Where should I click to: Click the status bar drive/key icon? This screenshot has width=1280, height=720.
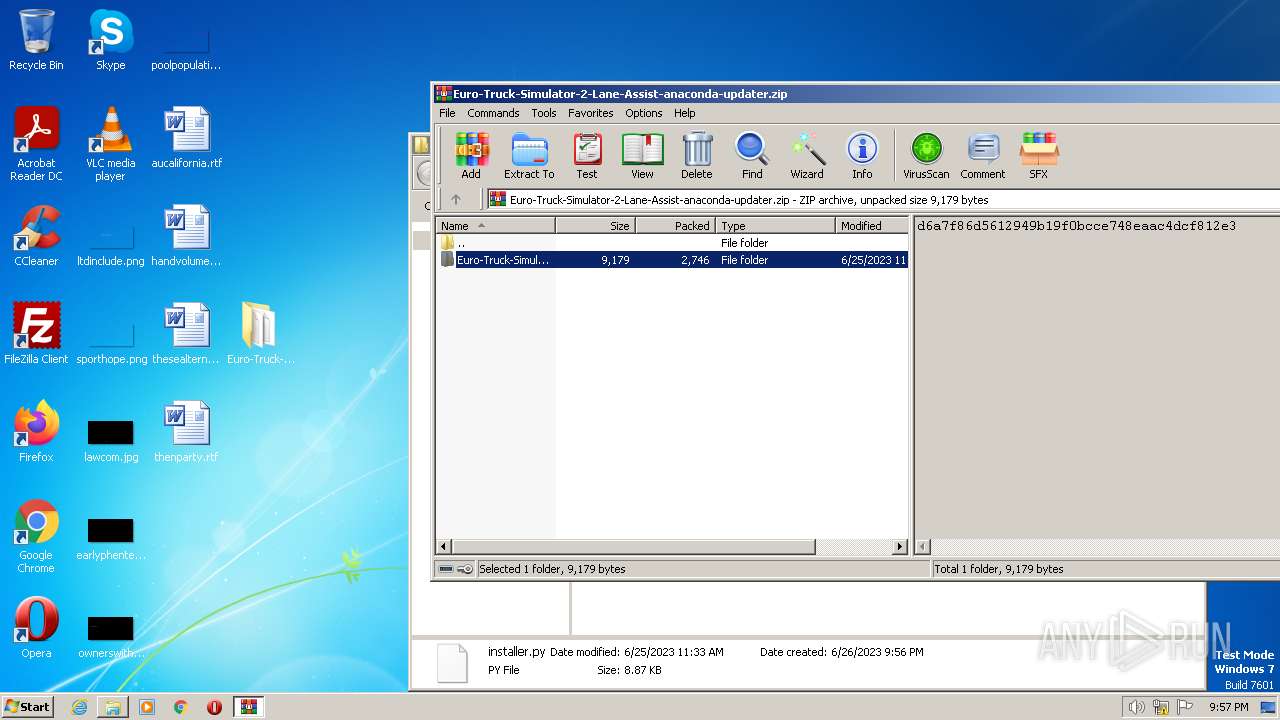tap(456, 569)
